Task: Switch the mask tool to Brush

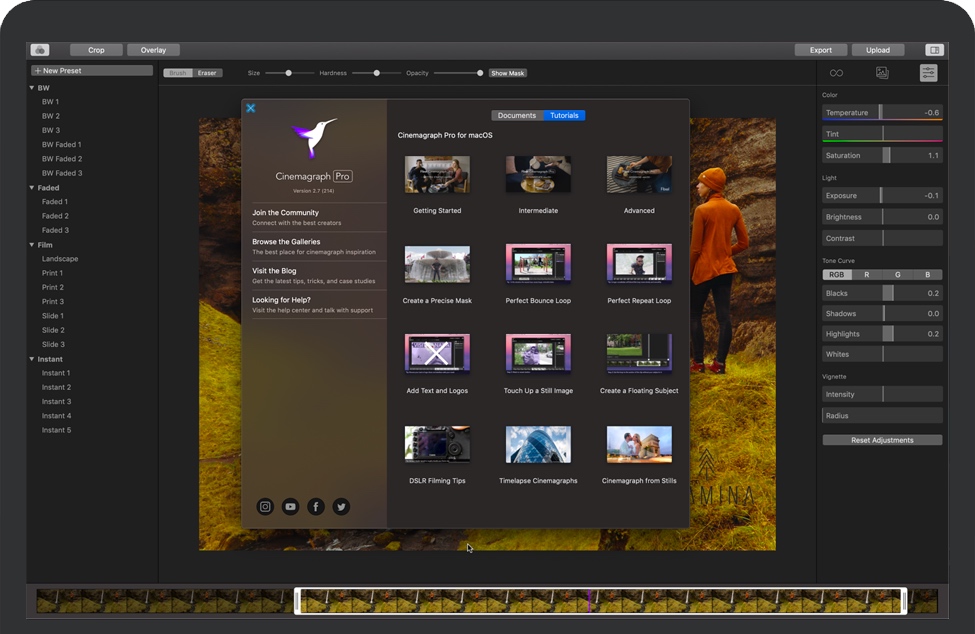Action: (178, 73)
